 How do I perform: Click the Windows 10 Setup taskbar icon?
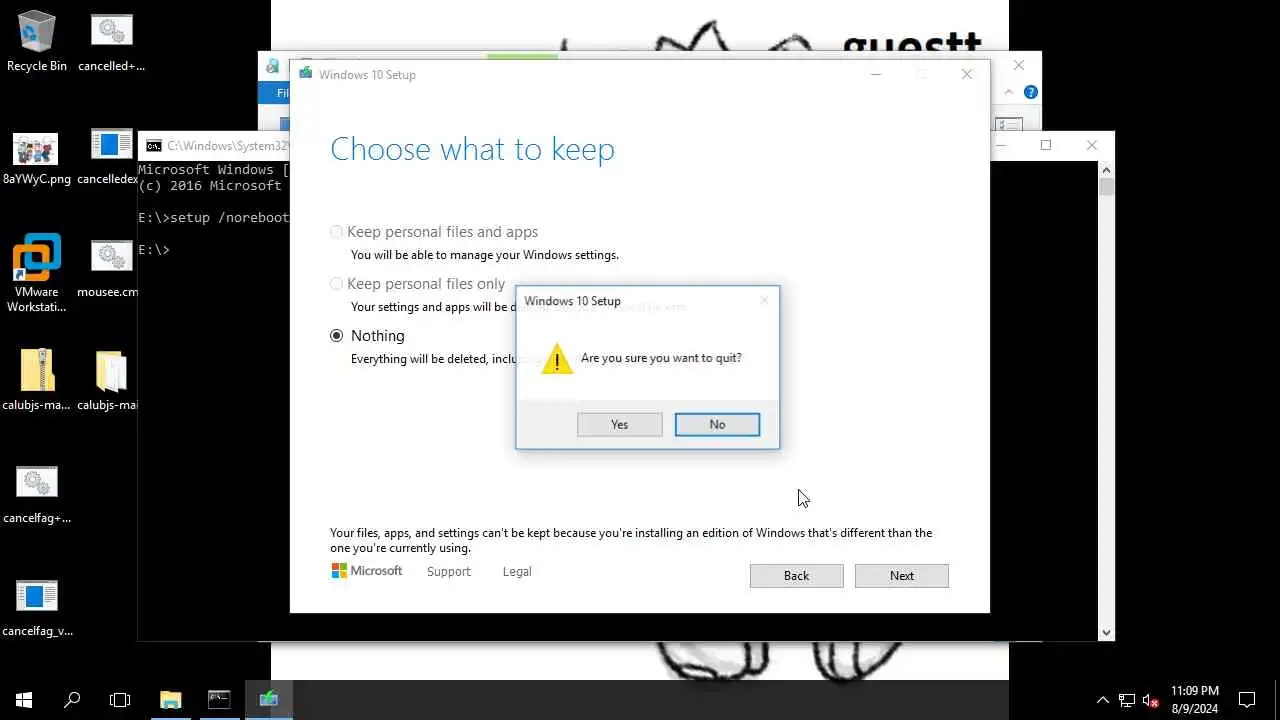[x=268, y=700]
